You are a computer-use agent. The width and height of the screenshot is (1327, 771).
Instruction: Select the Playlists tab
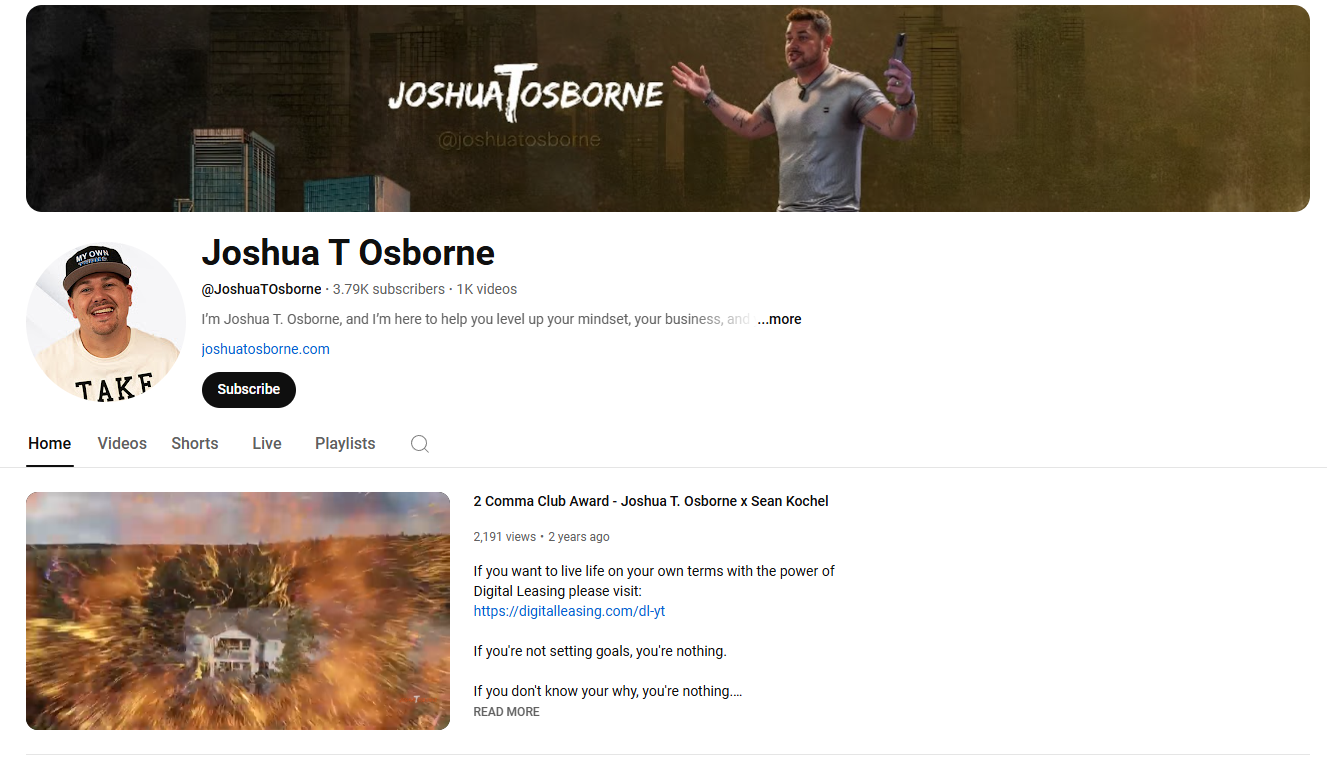pyautogui.click(x=345, y=443)
